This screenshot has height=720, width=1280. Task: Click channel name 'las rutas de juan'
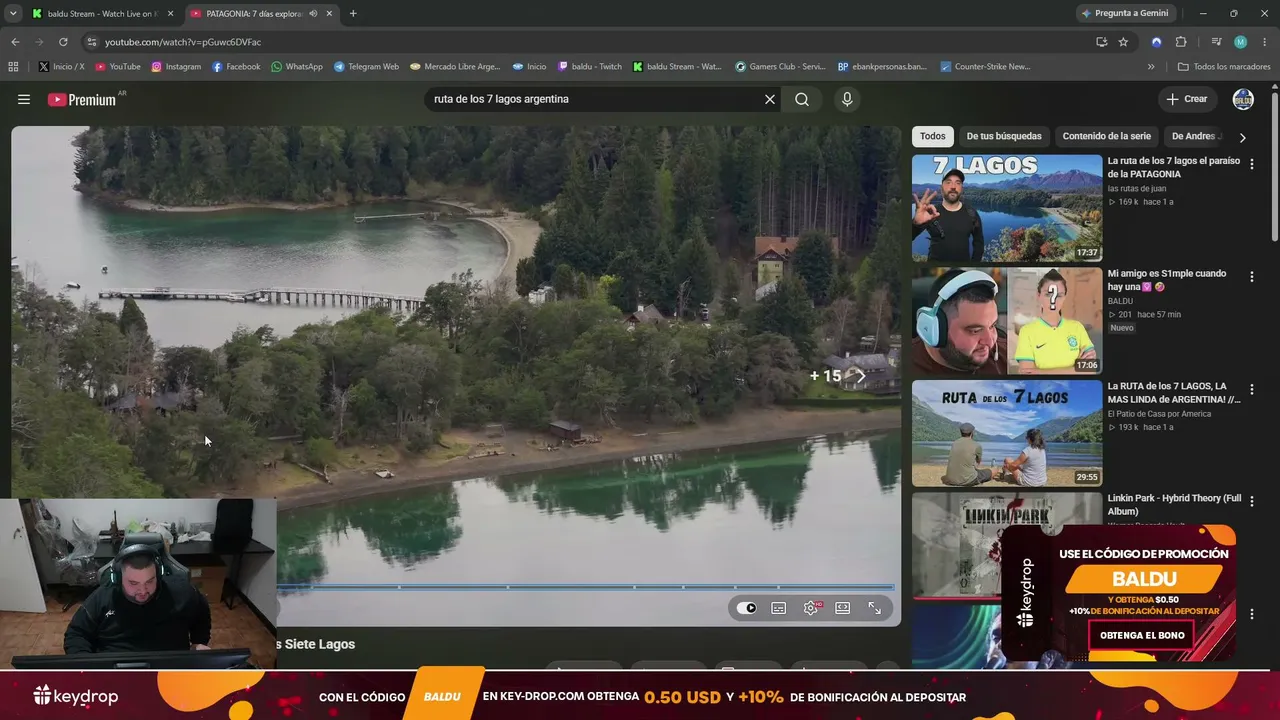1136,188
